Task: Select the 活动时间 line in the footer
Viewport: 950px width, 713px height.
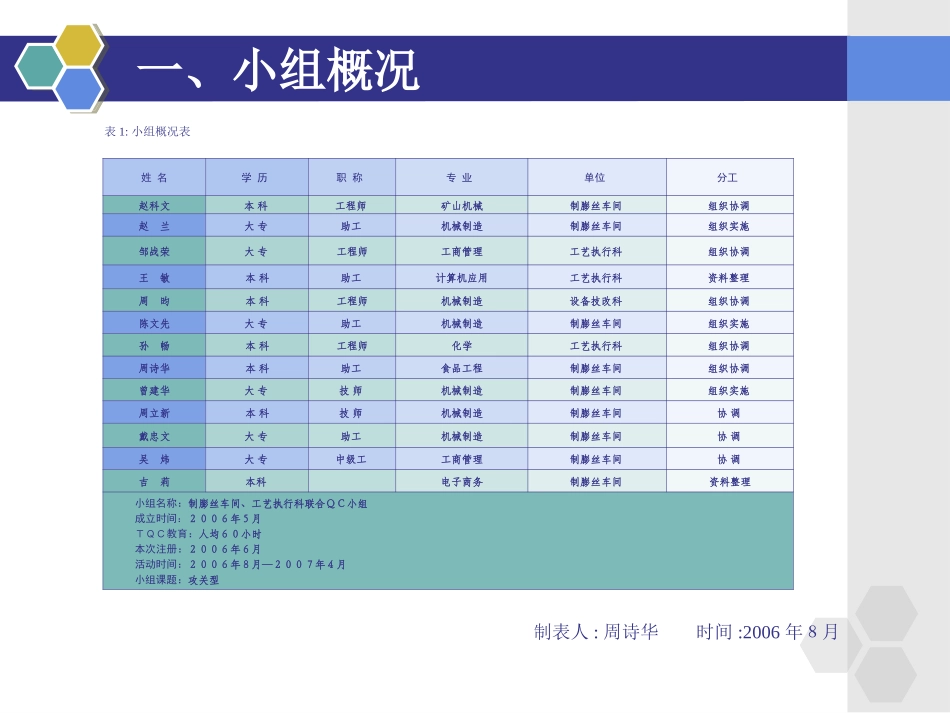Action: [240, 564]
